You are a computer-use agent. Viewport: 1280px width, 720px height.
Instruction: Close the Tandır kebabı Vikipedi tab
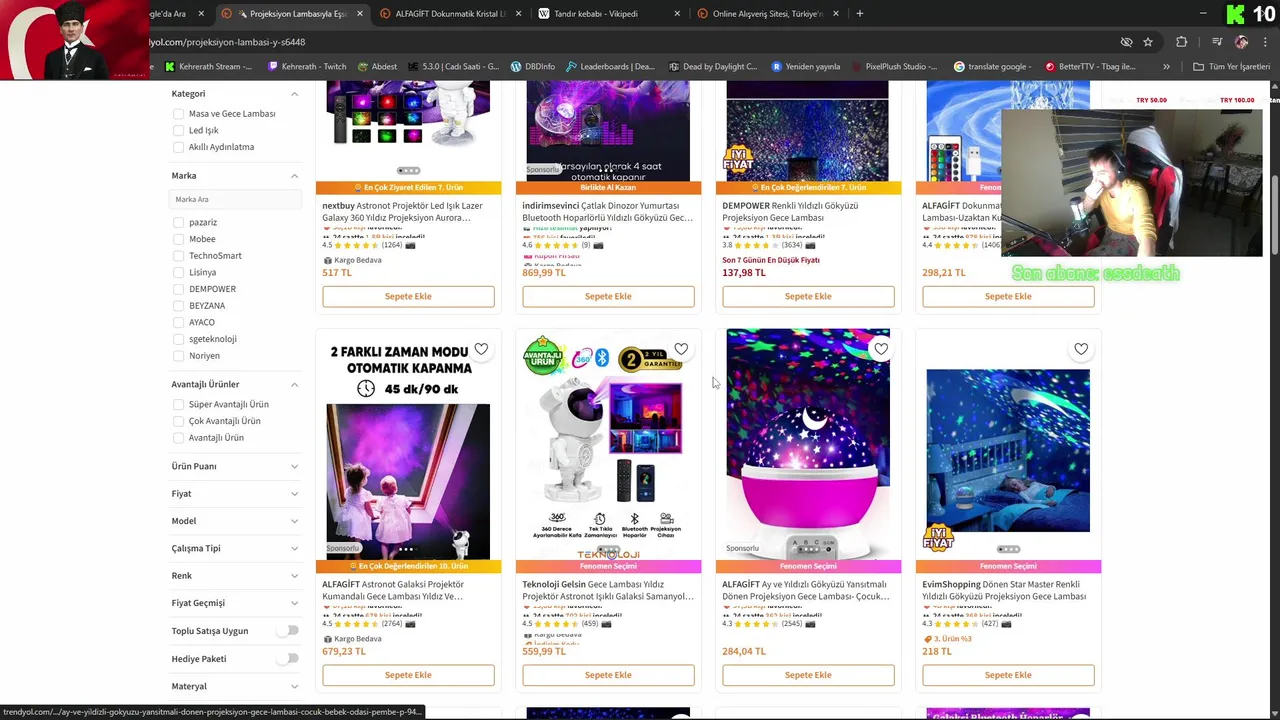[x=677, y=14]
